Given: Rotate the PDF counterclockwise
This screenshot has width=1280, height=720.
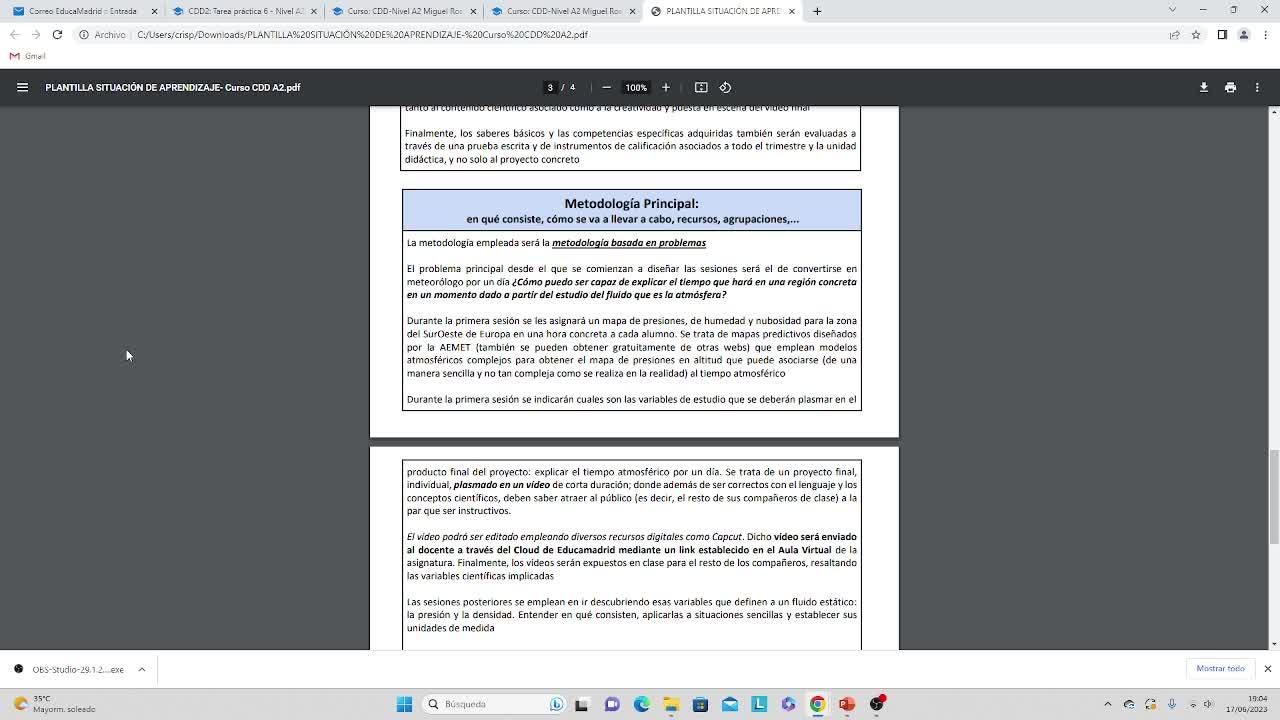Looking at the screenshot, I should [725, 87].
